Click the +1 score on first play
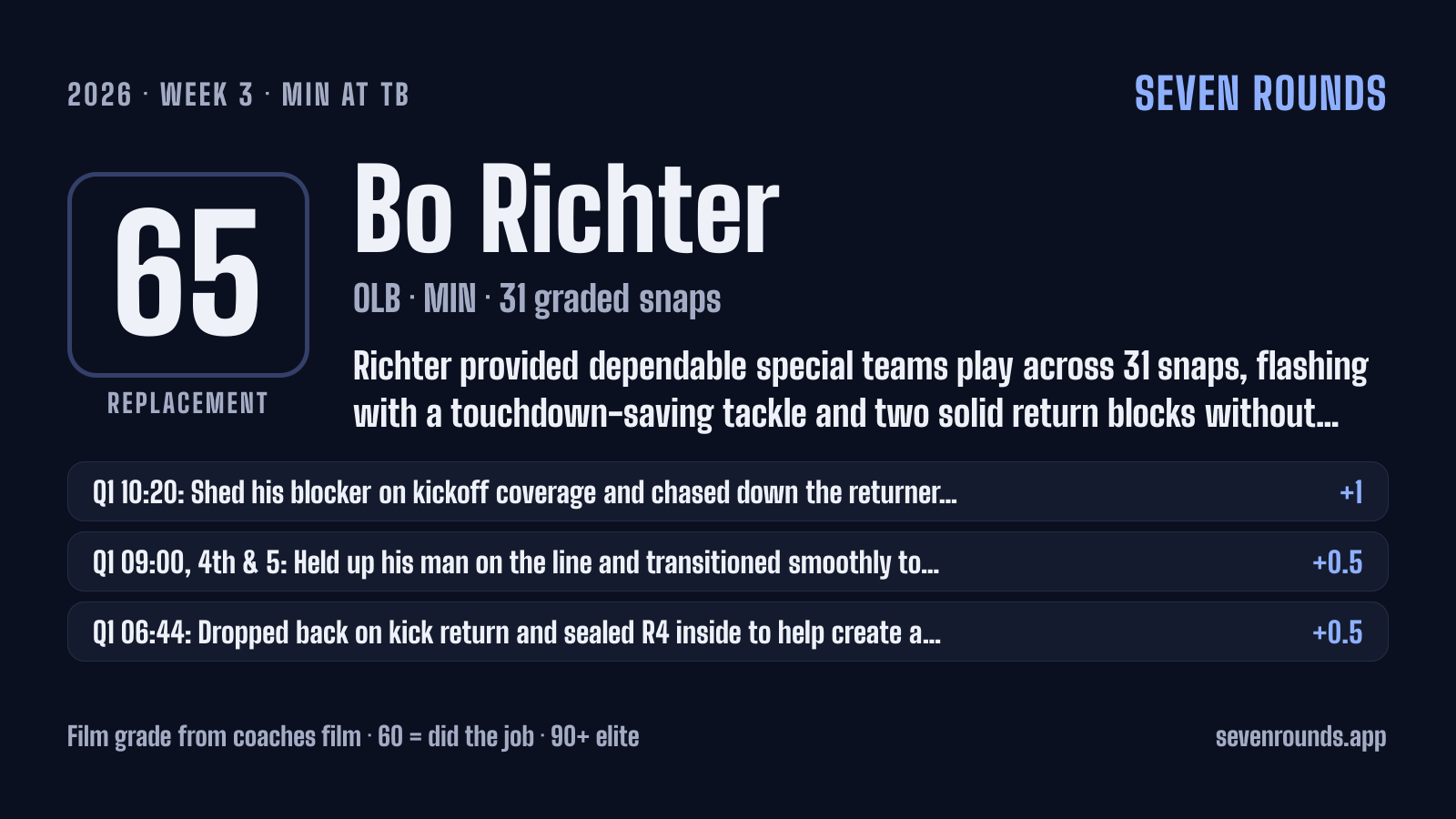 [1351, 492]
